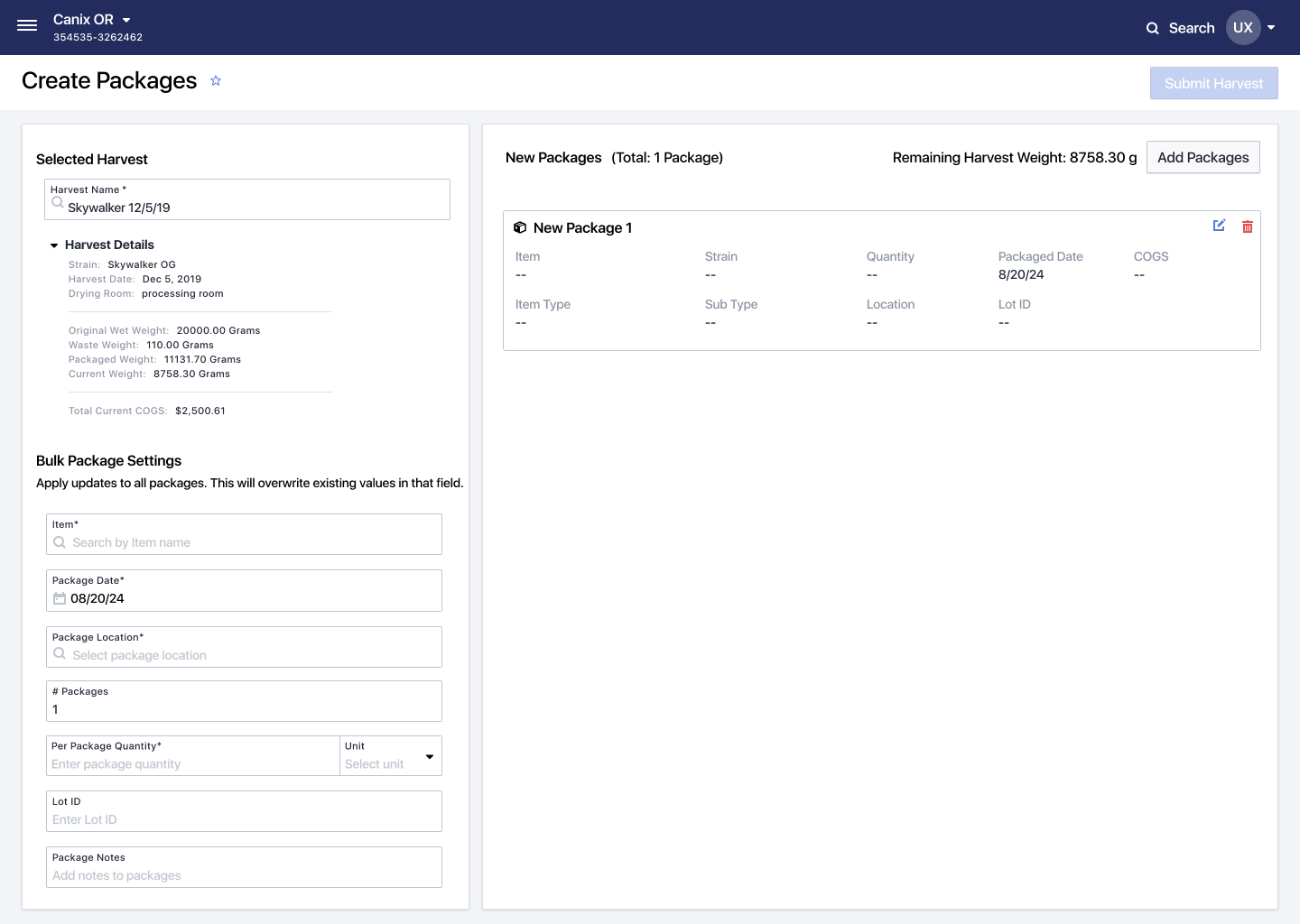Click the license number 354535-3262462
The height and width of the screenshot is (924, 1300).
[97, 37]
